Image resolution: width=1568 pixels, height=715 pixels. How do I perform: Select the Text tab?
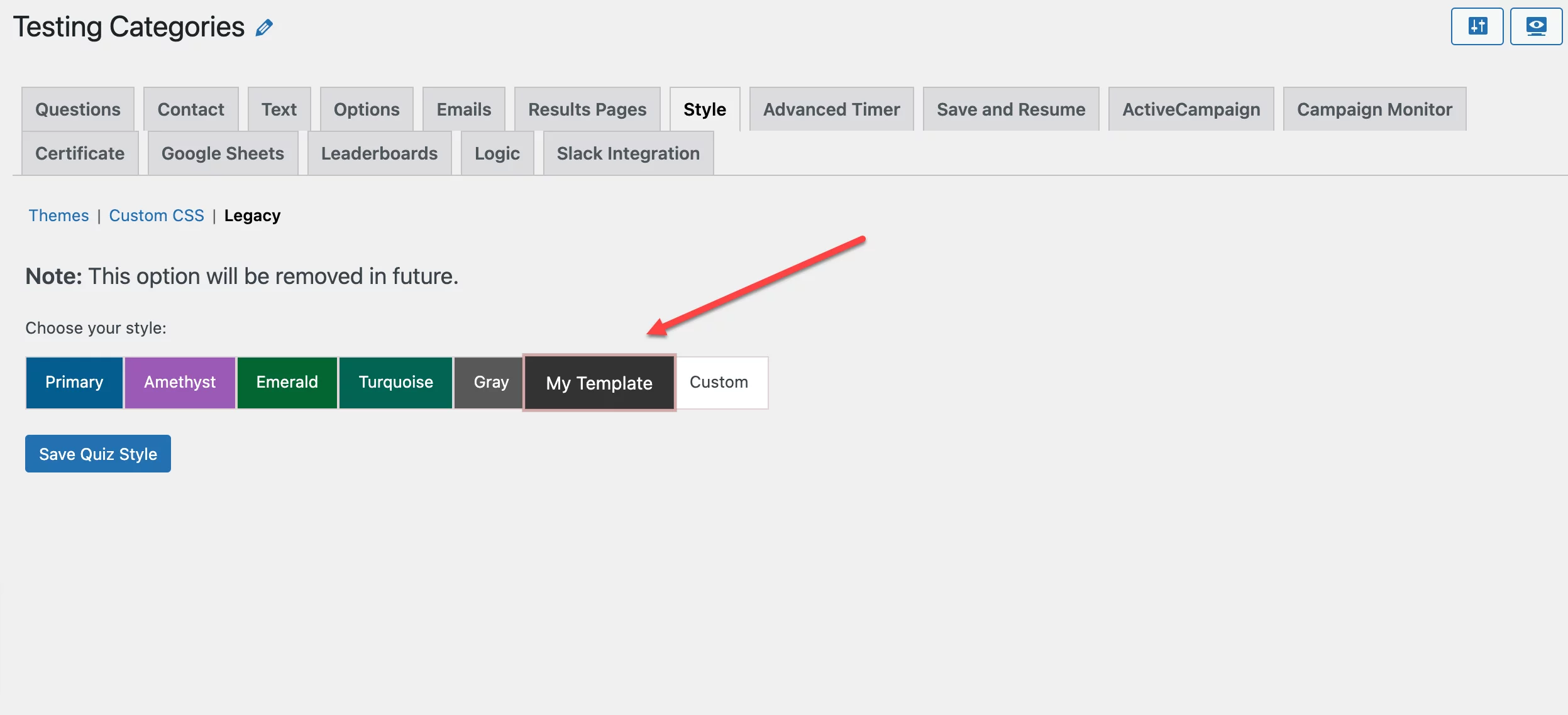[x=279, y=109]
